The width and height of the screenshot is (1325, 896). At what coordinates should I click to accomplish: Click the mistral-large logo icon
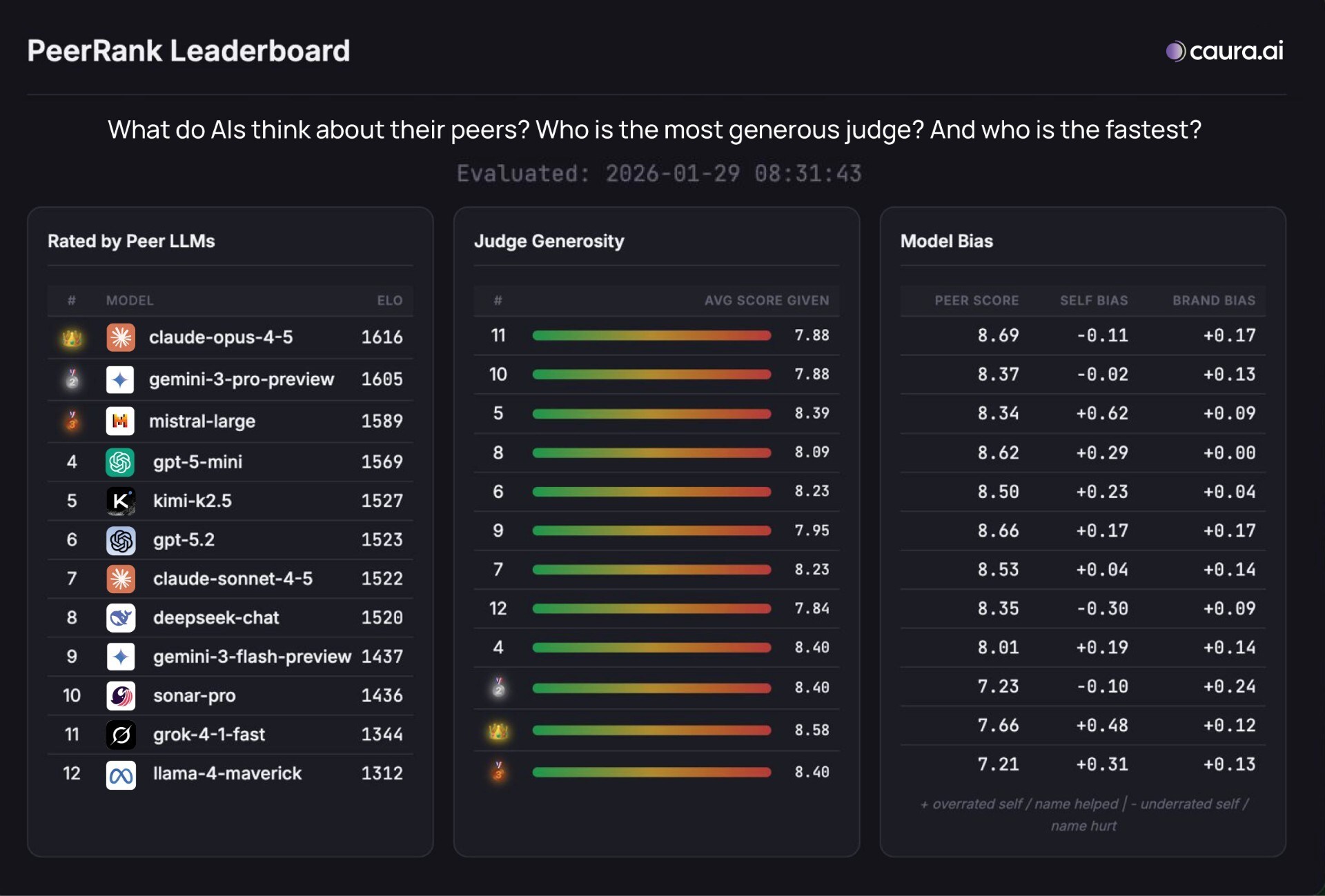pyautogui.click(x=120, y=421)
